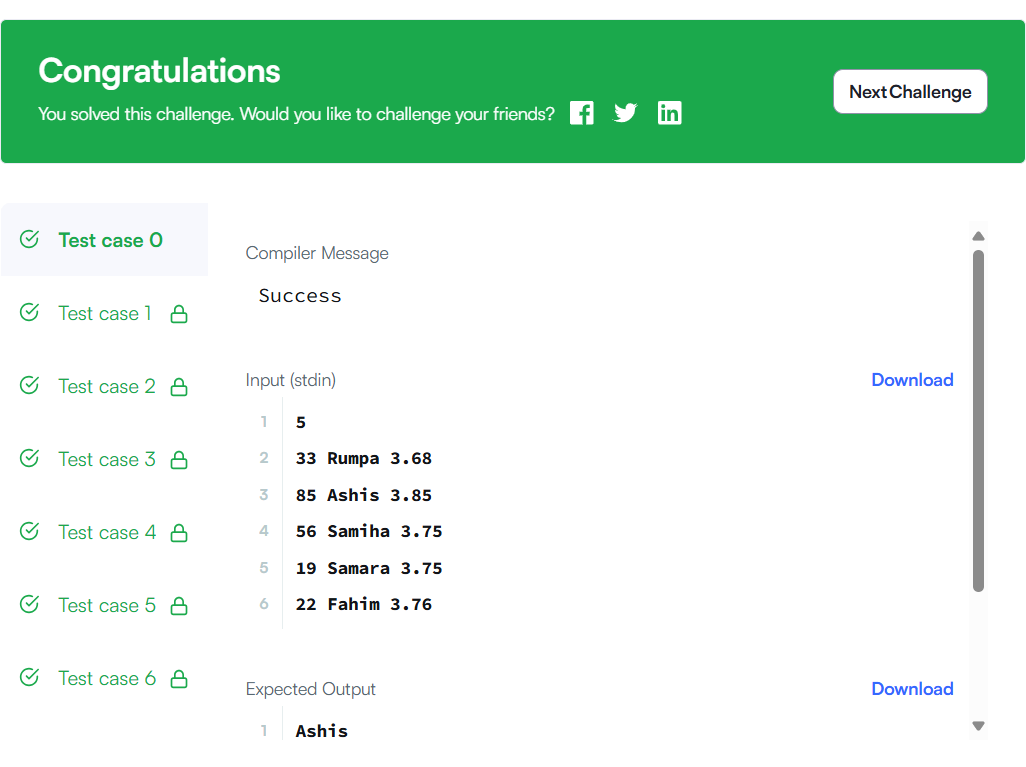Image resolution: width=1026 pixels, height=767 pixels.
Task: Select the Test case 1 tab
Action: pyautogui.click(x=105, y=313)
